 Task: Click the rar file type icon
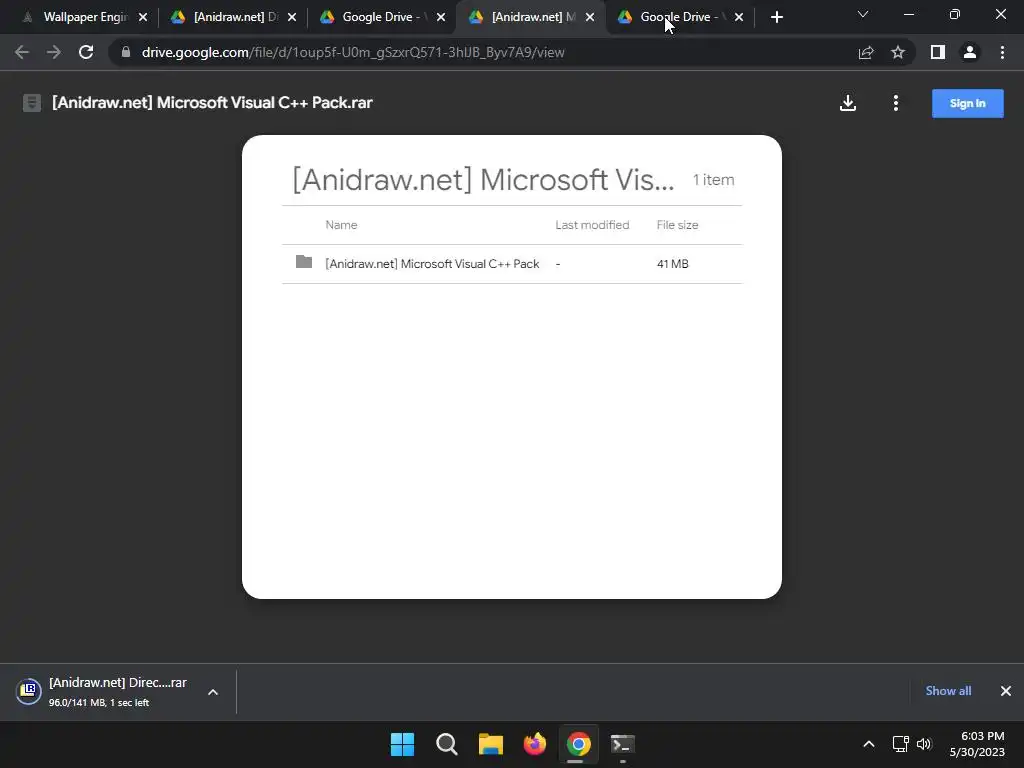pos(31,103)
